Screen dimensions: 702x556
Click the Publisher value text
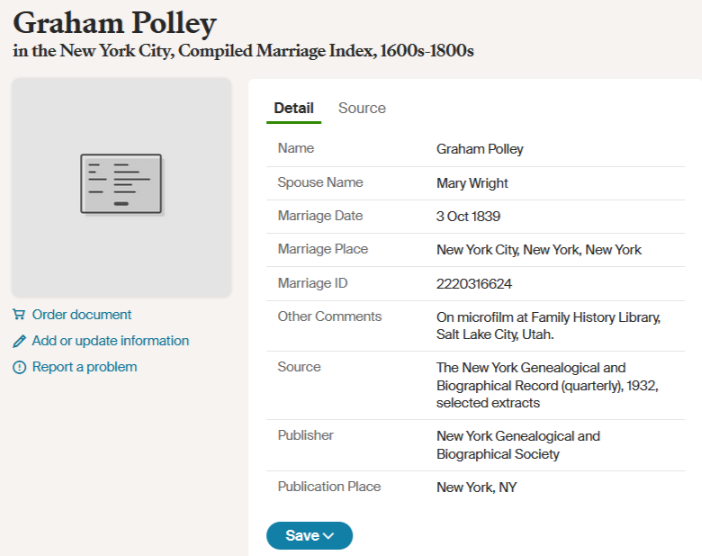[x=518, y=445]
